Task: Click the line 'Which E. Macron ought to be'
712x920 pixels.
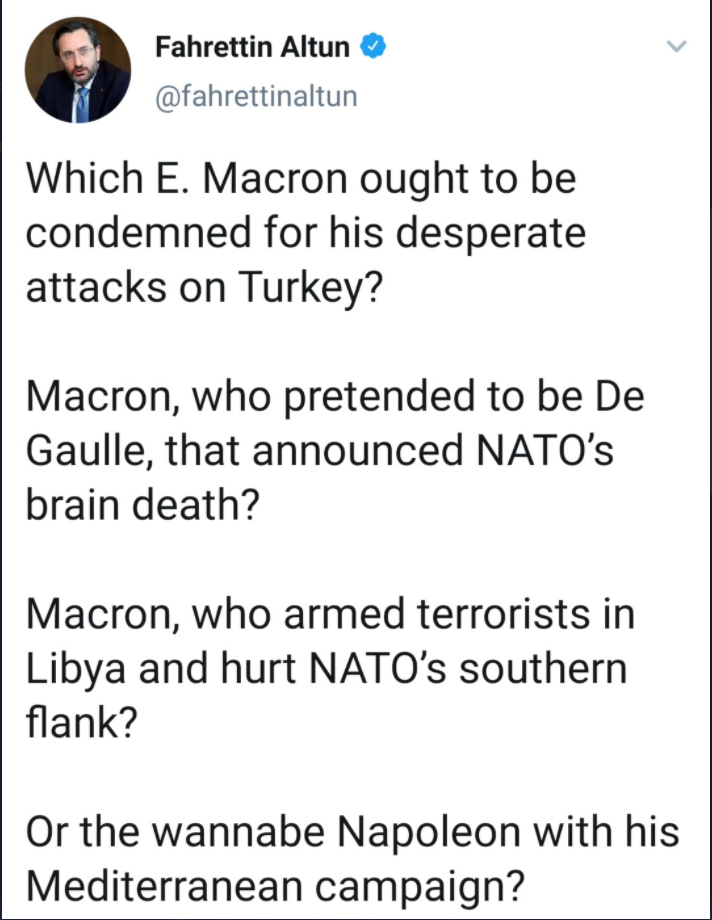Action: (x=301, y=178)
